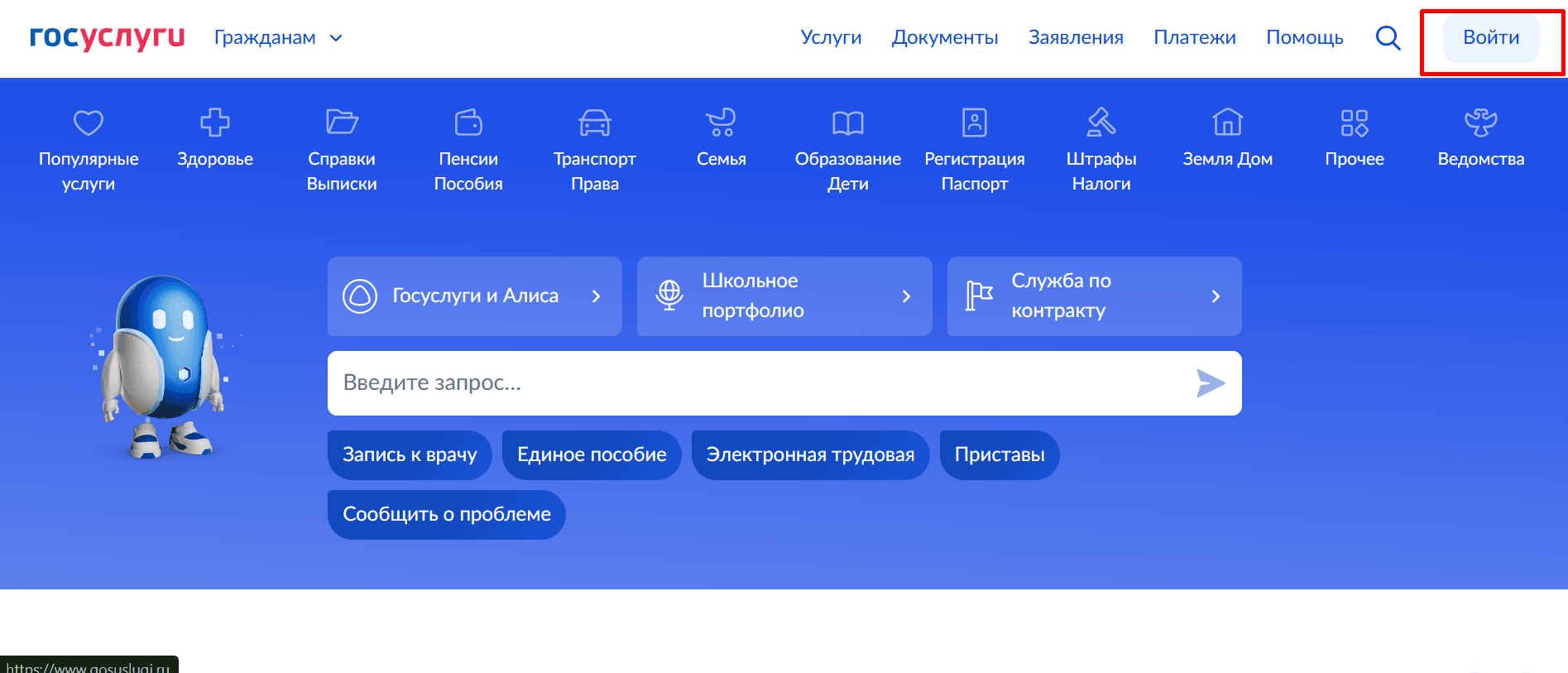Click the Введите запрос search field
This screenshot has width=1568, height=673.
pyautogui.click(x=784, y=383)
